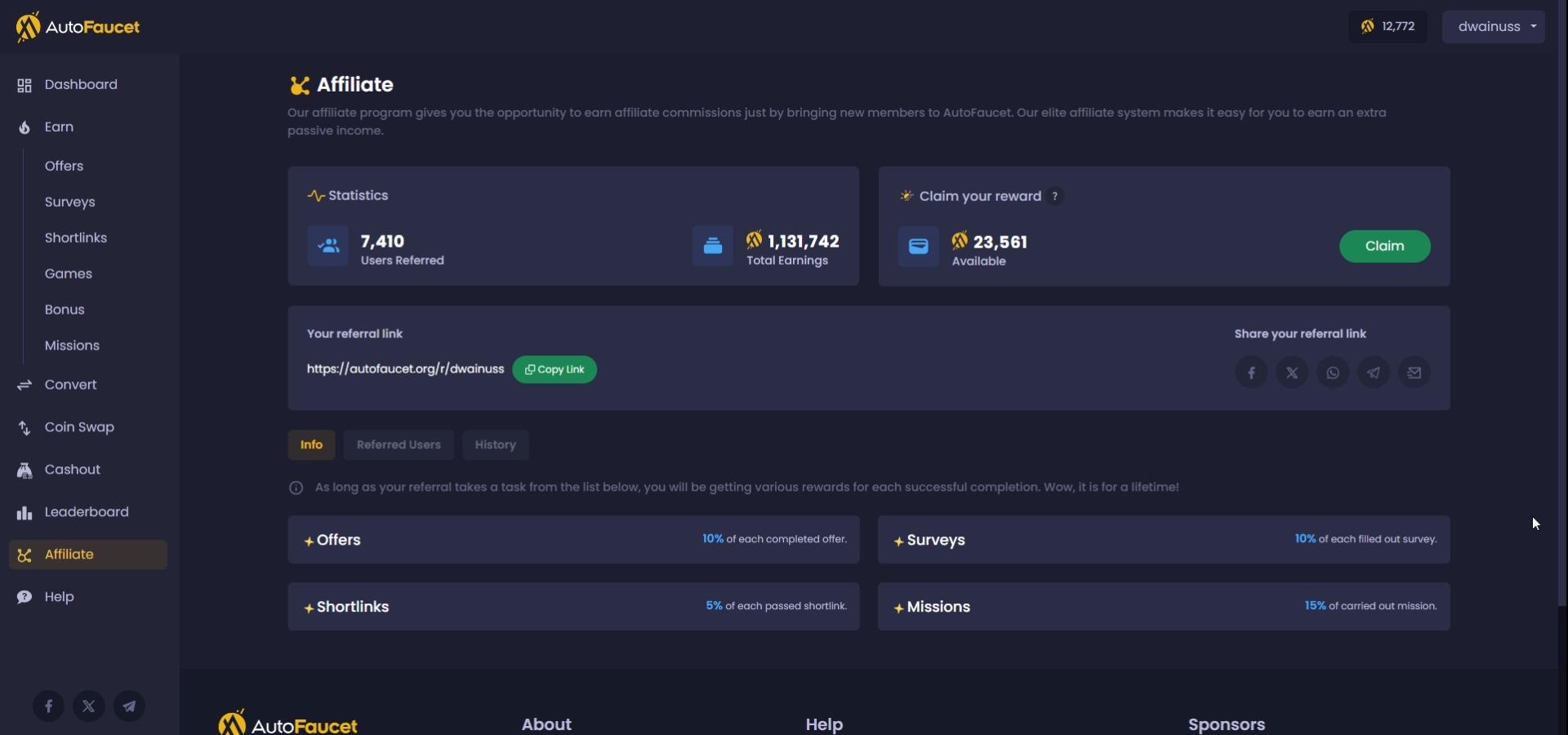Share referral link via WhatsApp

tap(1333, 372)
